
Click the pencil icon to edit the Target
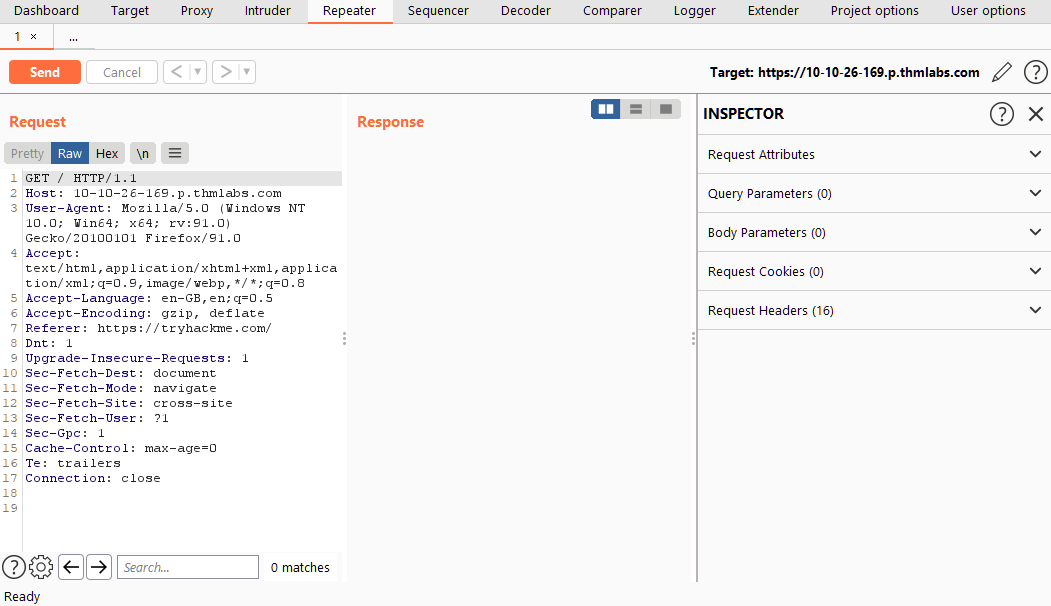point(1002,71)
